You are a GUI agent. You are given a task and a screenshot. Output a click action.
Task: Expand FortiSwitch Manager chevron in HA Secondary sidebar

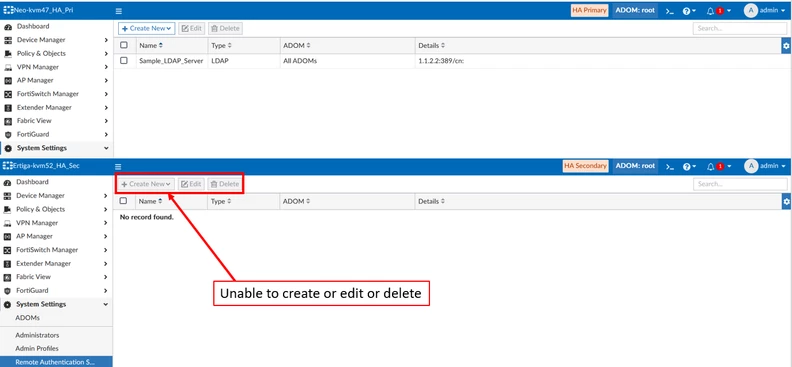[106, 250]
